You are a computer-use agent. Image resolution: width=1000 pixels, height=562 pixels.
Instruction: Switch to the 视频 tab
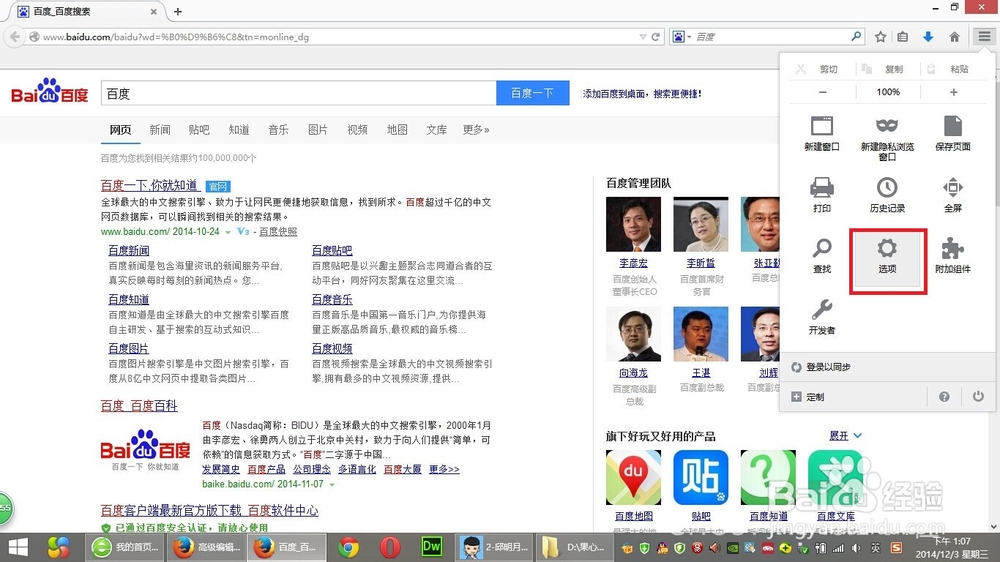(x=357, y=129)
